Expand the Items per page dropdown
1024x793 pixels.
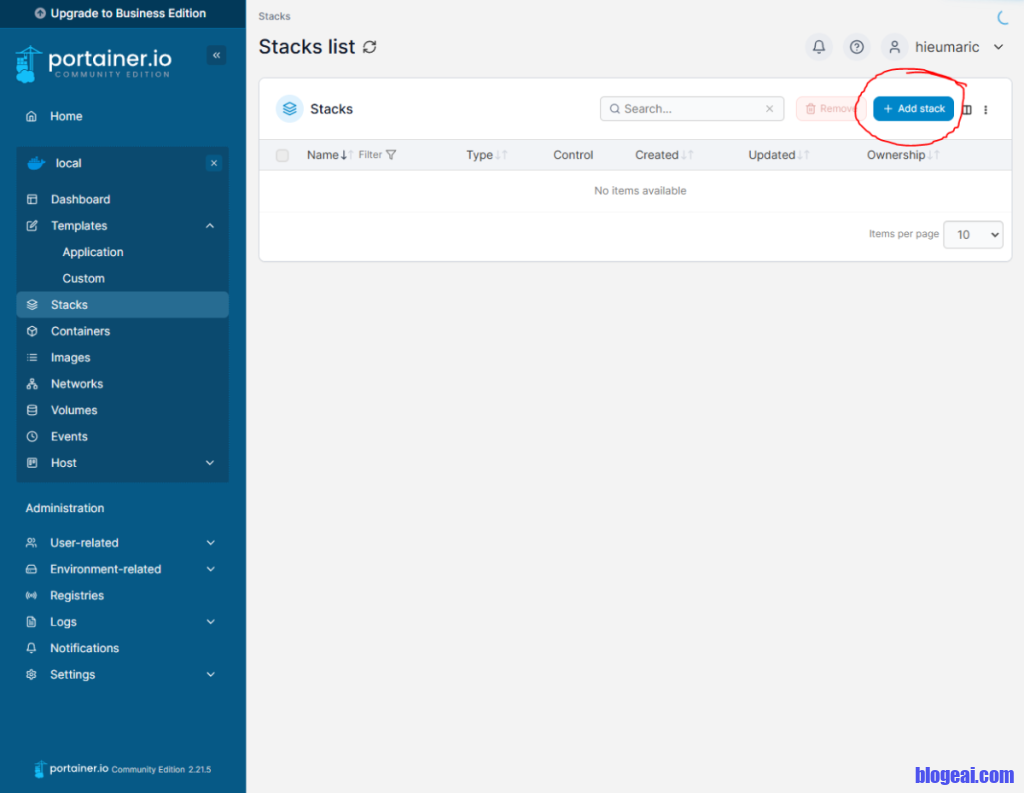973,235
